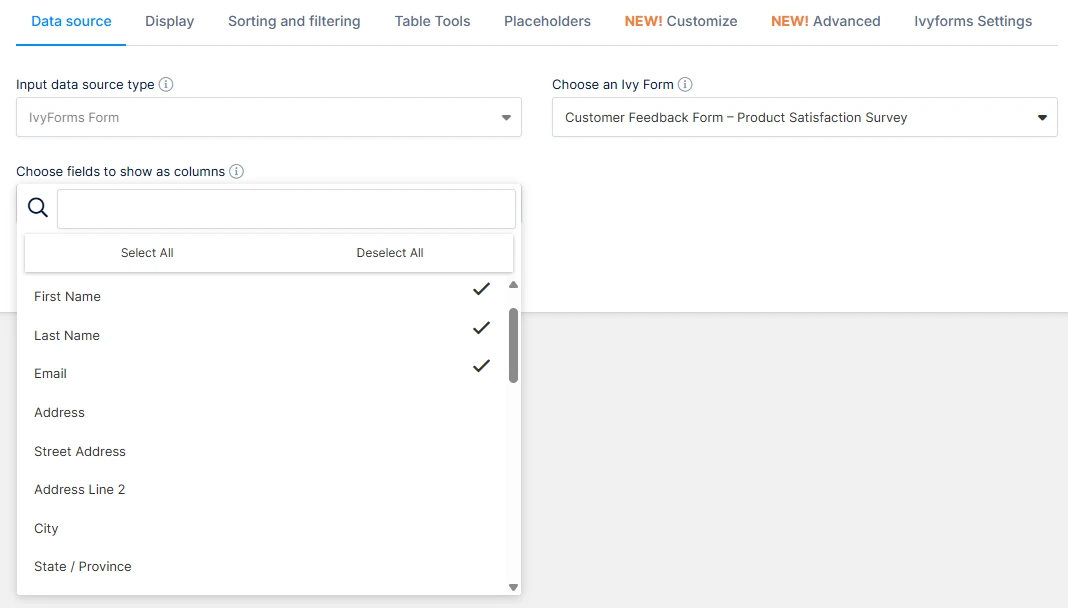The height and width of the screenshot is (608, 1068).
Task: Select the City field as a column
Action: click(x=200, y=528)
